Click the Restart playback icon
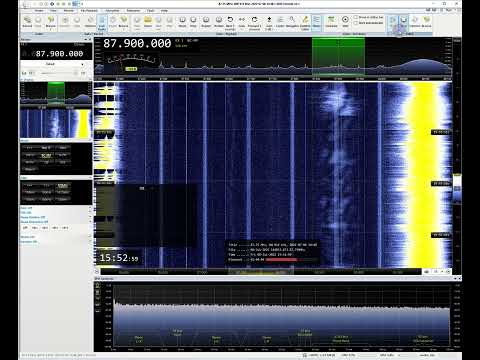Screen dimensions: 480x360 (x=219, y=21)
